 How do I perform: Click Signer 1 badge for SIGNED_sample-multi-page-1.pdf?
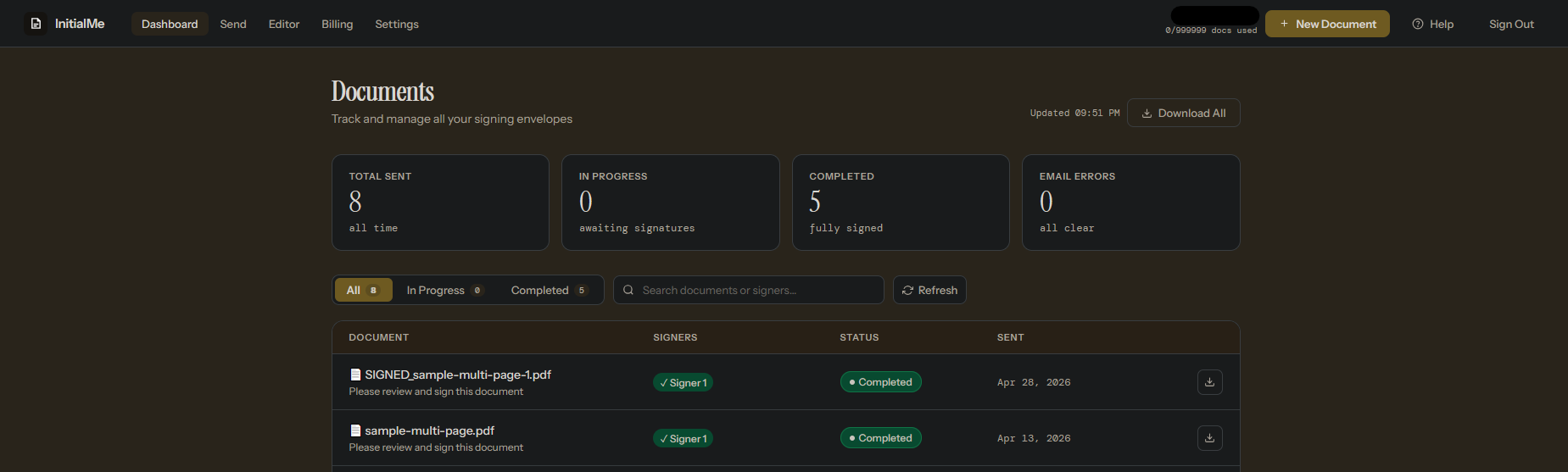click(x=683, y=382)
